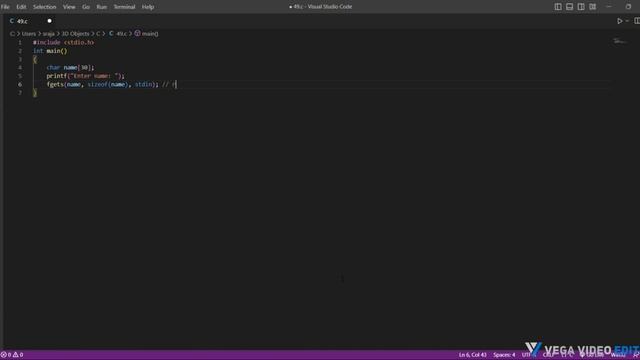The width and height of the screenshot is (640, 360).
Task: Click the printf "Enter name" line
Action: tap(85, 76)
